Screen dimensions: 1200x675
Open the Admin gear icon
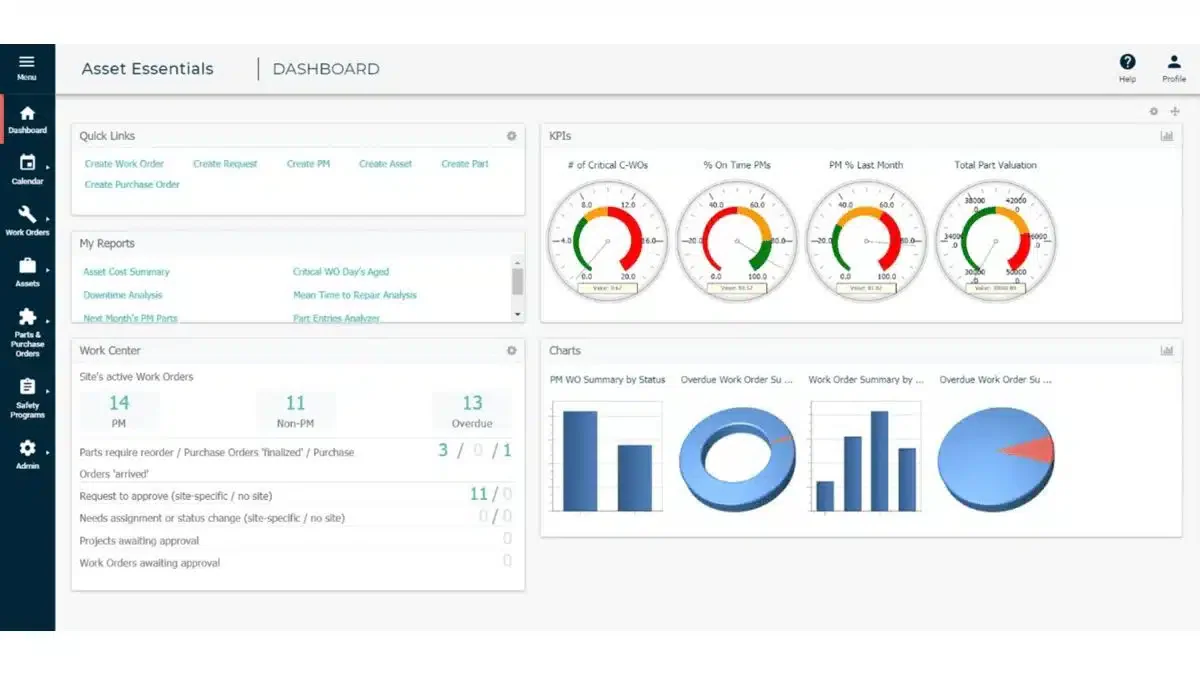[27, 448]
